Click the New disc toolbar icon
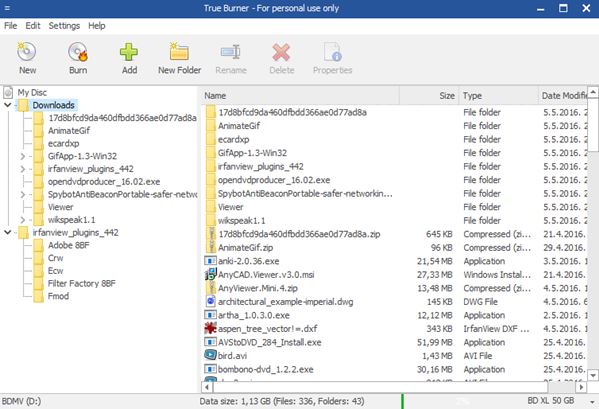This screenshot has height=409, width=599. [x=27, y=52]
